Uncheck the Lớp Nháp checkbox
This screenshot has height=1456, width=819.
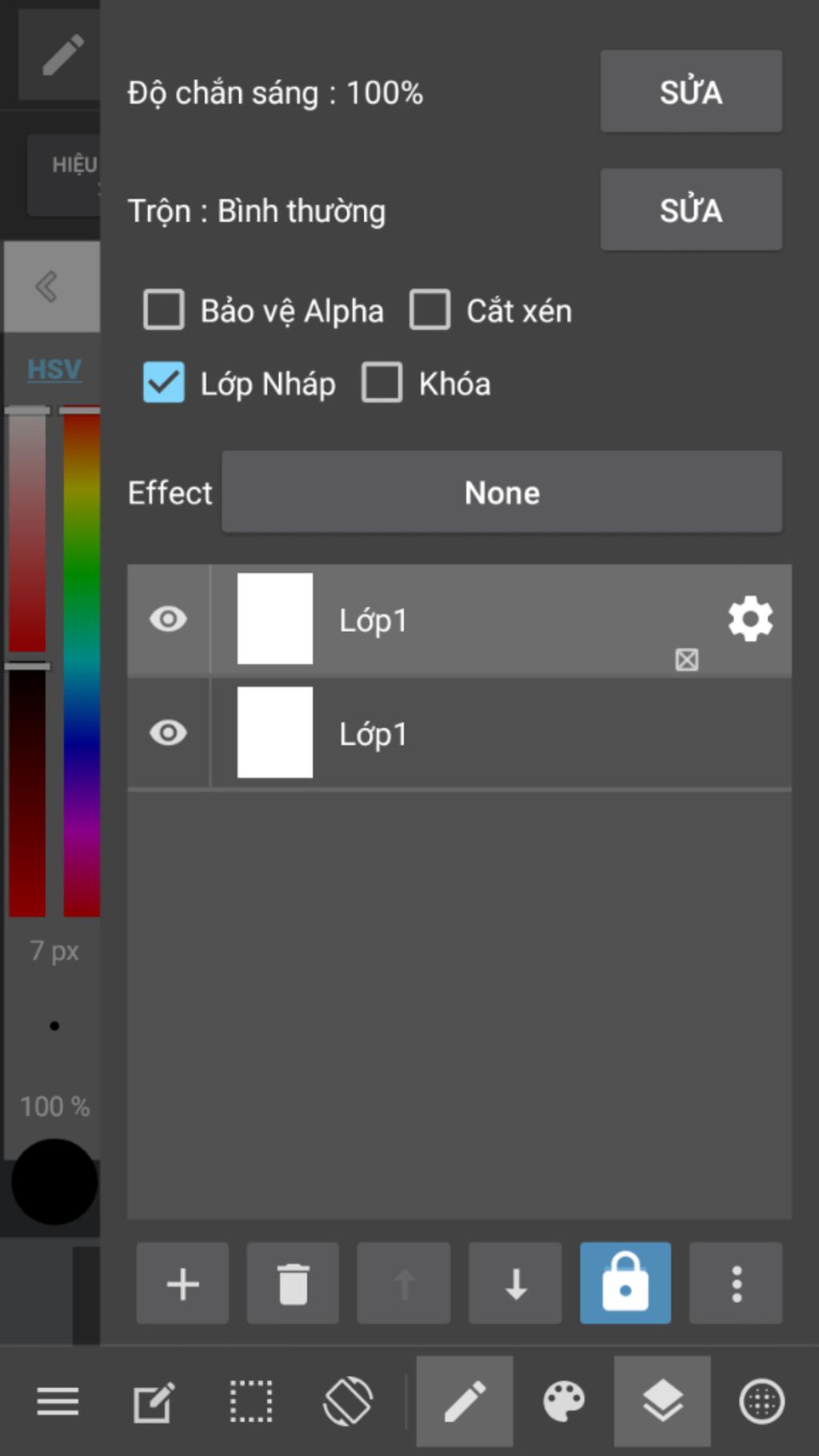click(x=164, y=383)
